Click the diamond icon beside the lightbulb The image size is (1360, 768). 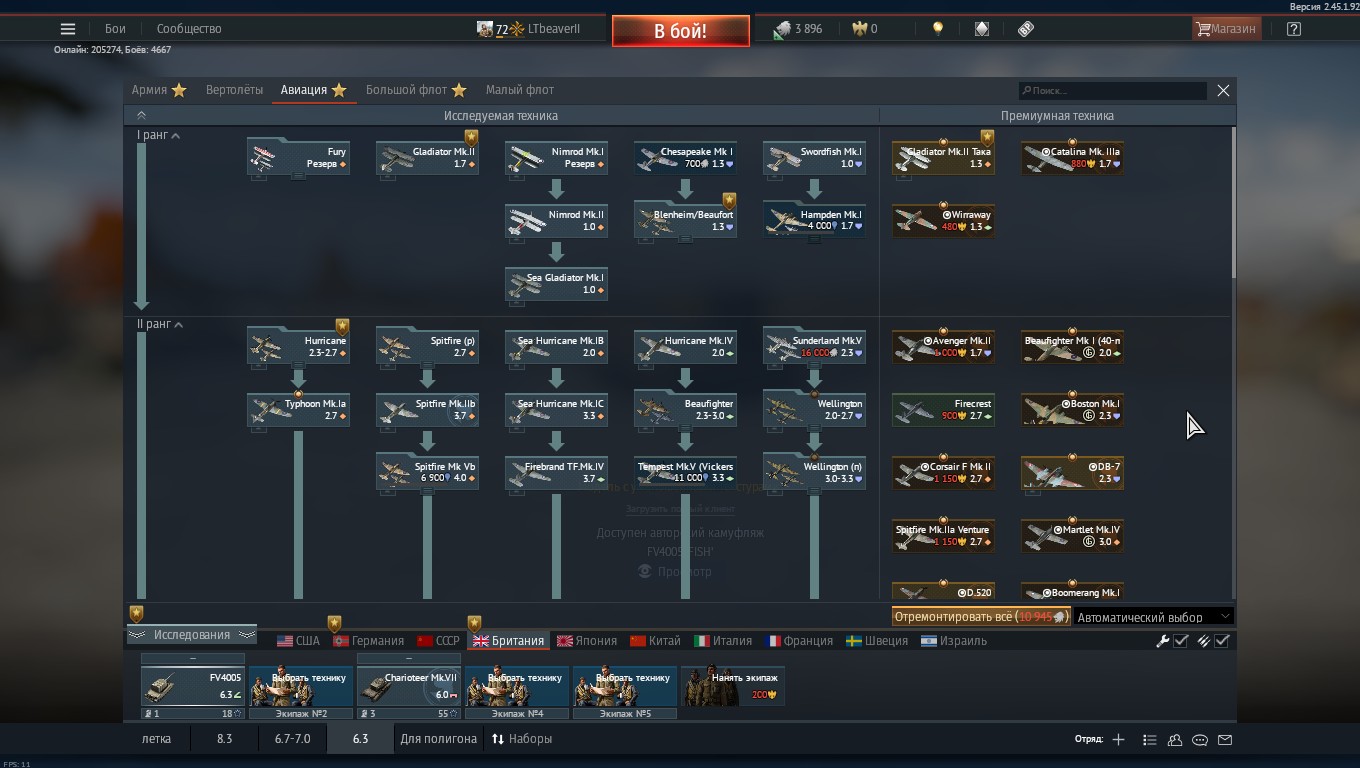pos(982,29)
